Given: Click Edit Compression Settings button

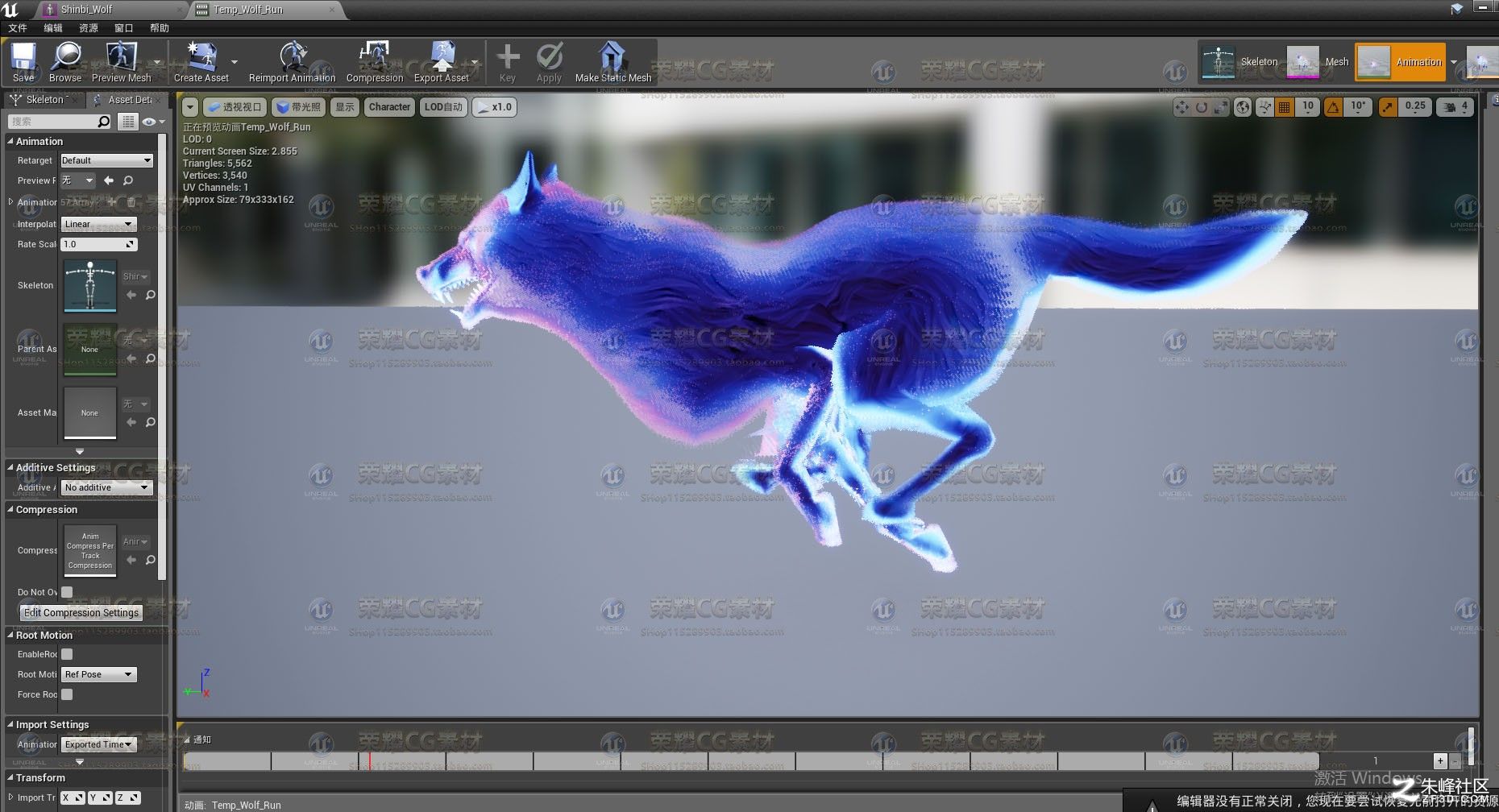Looking at the screenshot, I should click(x=81, y=612).
